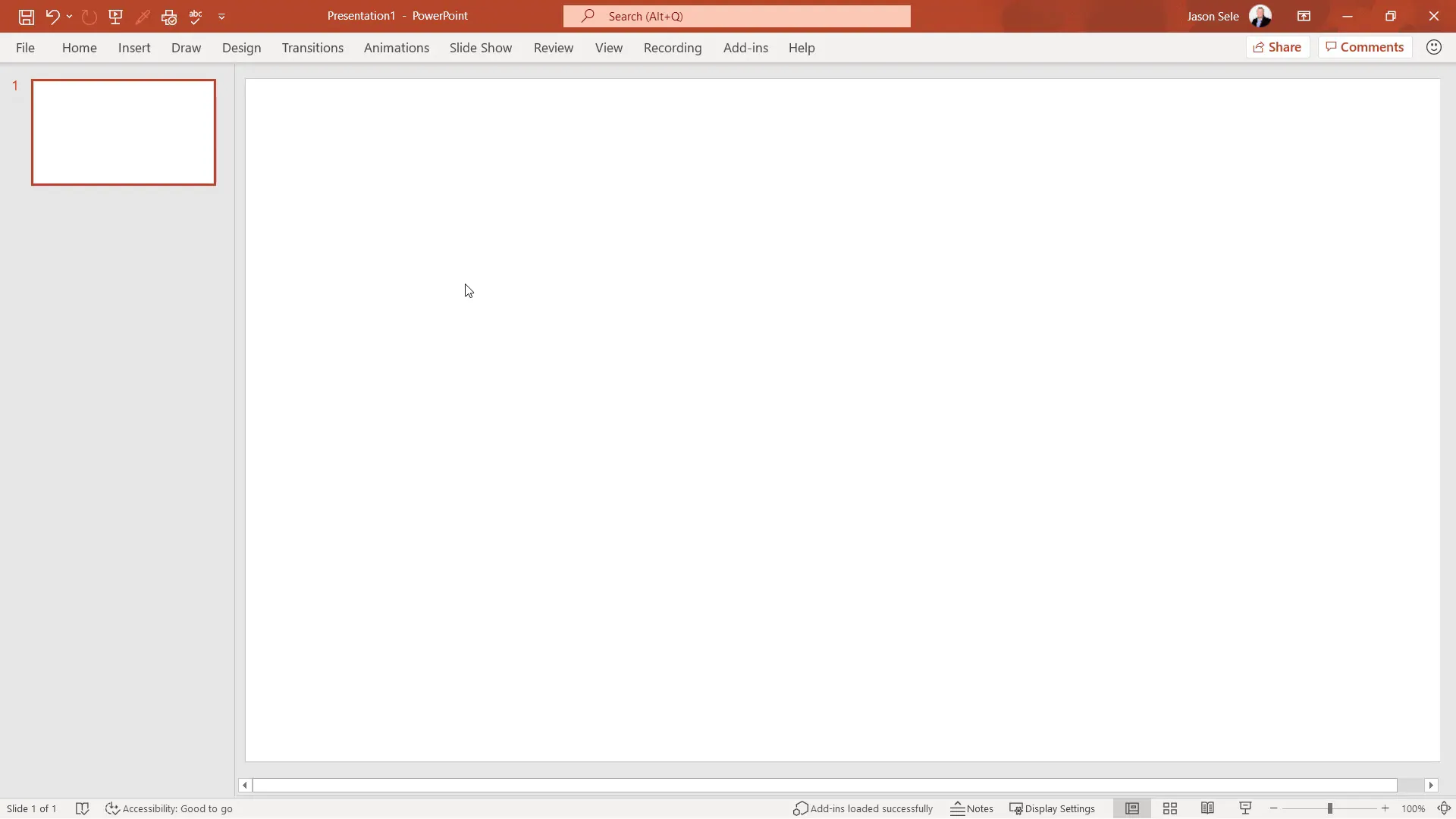Switch to Normal view icon
The width and height of the screenshot is (1456, 819).
tap(1132, 809)
